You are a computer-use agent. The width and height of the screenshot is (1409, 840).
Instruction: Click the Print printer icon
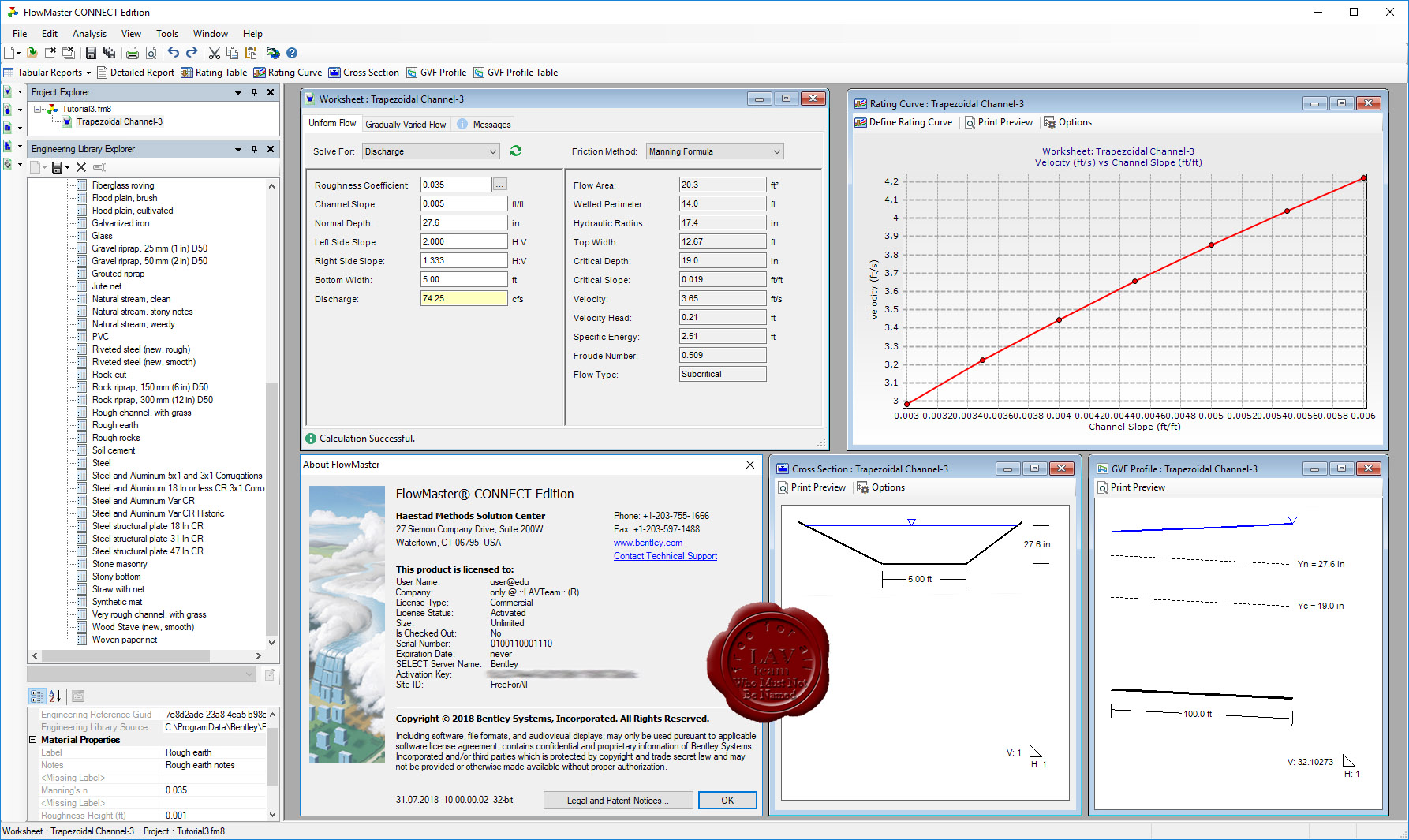(133, 53)
